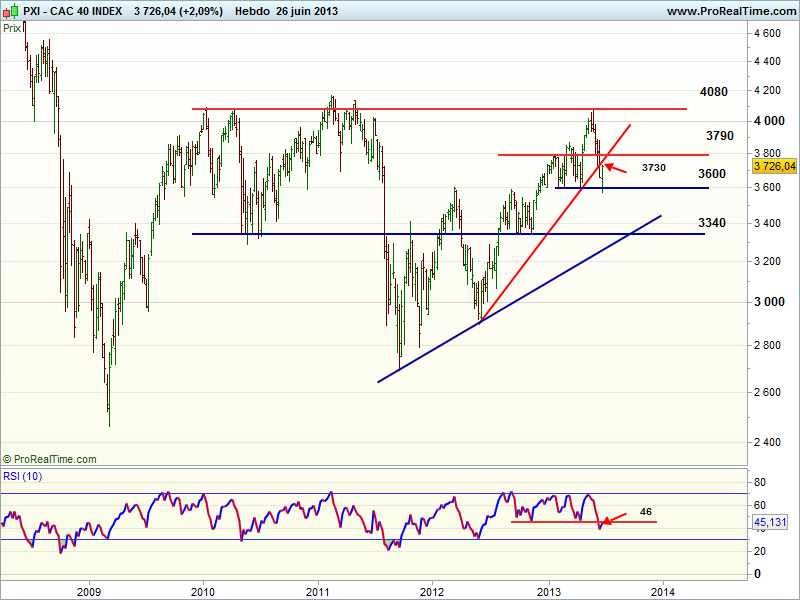The image size is (800, 600).
Task: Click the red arrow in RSI panel
Action: (613, 518)
